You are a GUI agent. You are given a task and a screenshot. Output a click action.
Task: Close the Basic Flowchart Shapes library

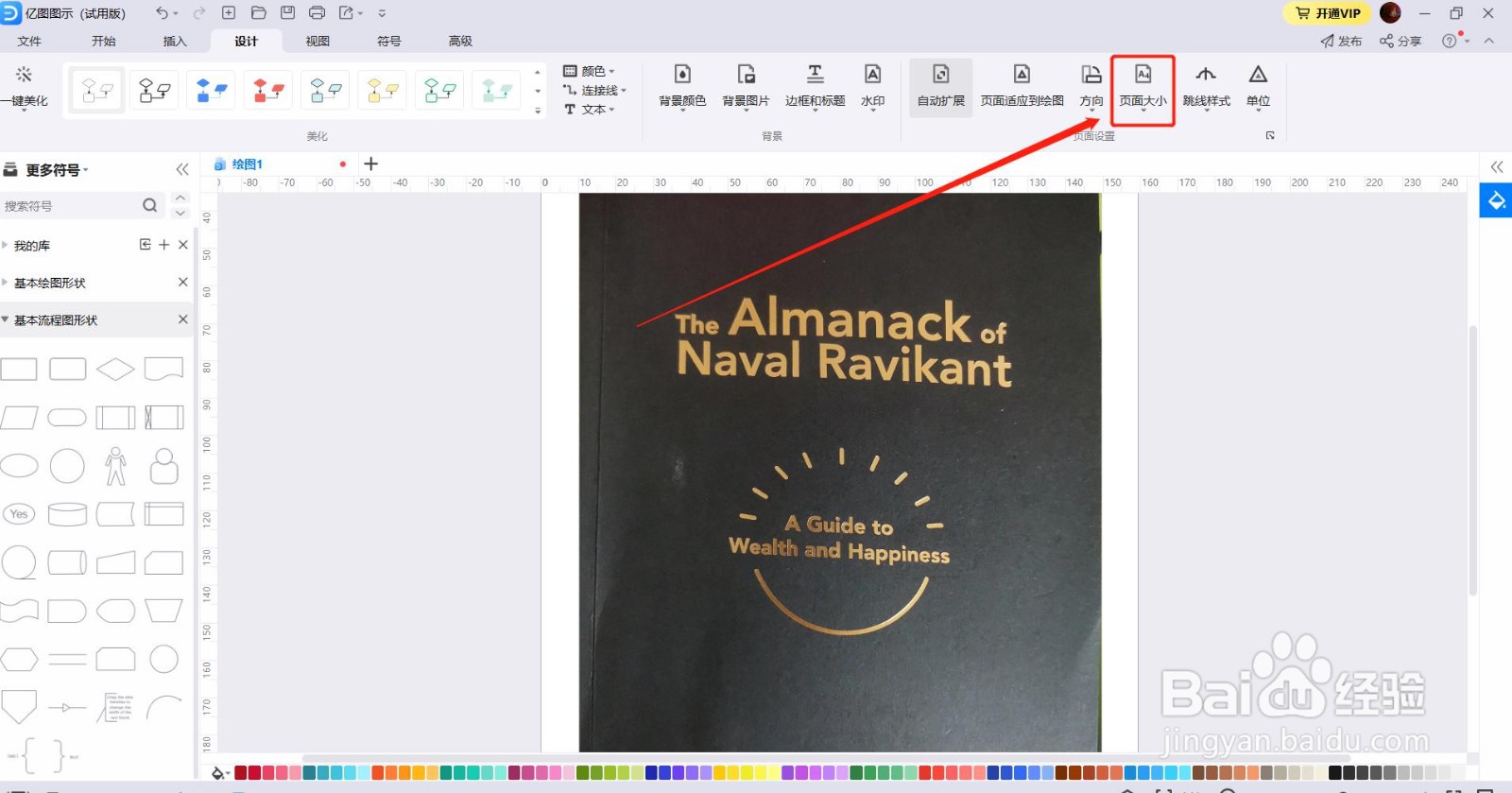(x=183, y=319)
